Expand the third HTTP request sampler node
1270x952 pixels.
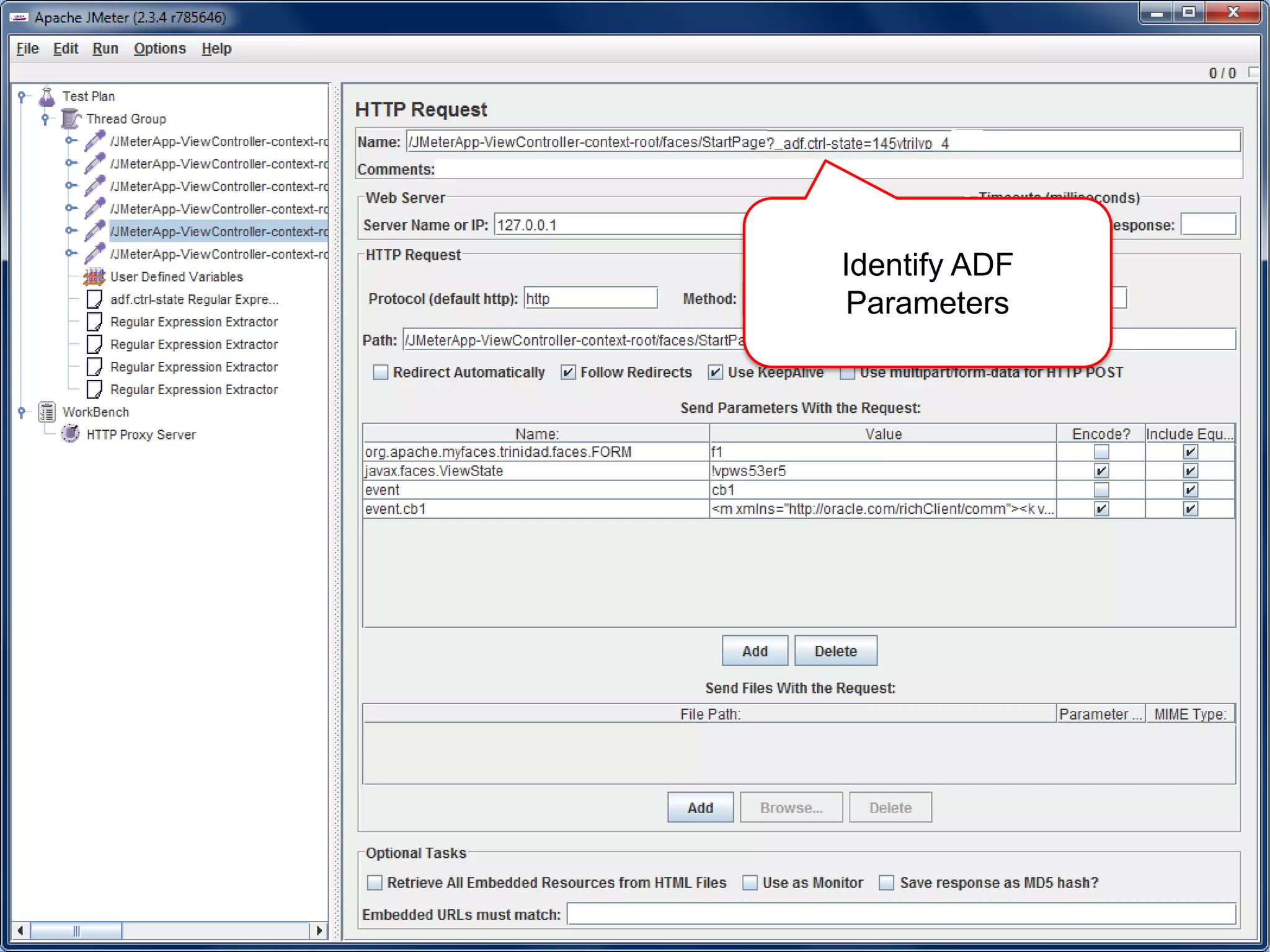point(71,185)
